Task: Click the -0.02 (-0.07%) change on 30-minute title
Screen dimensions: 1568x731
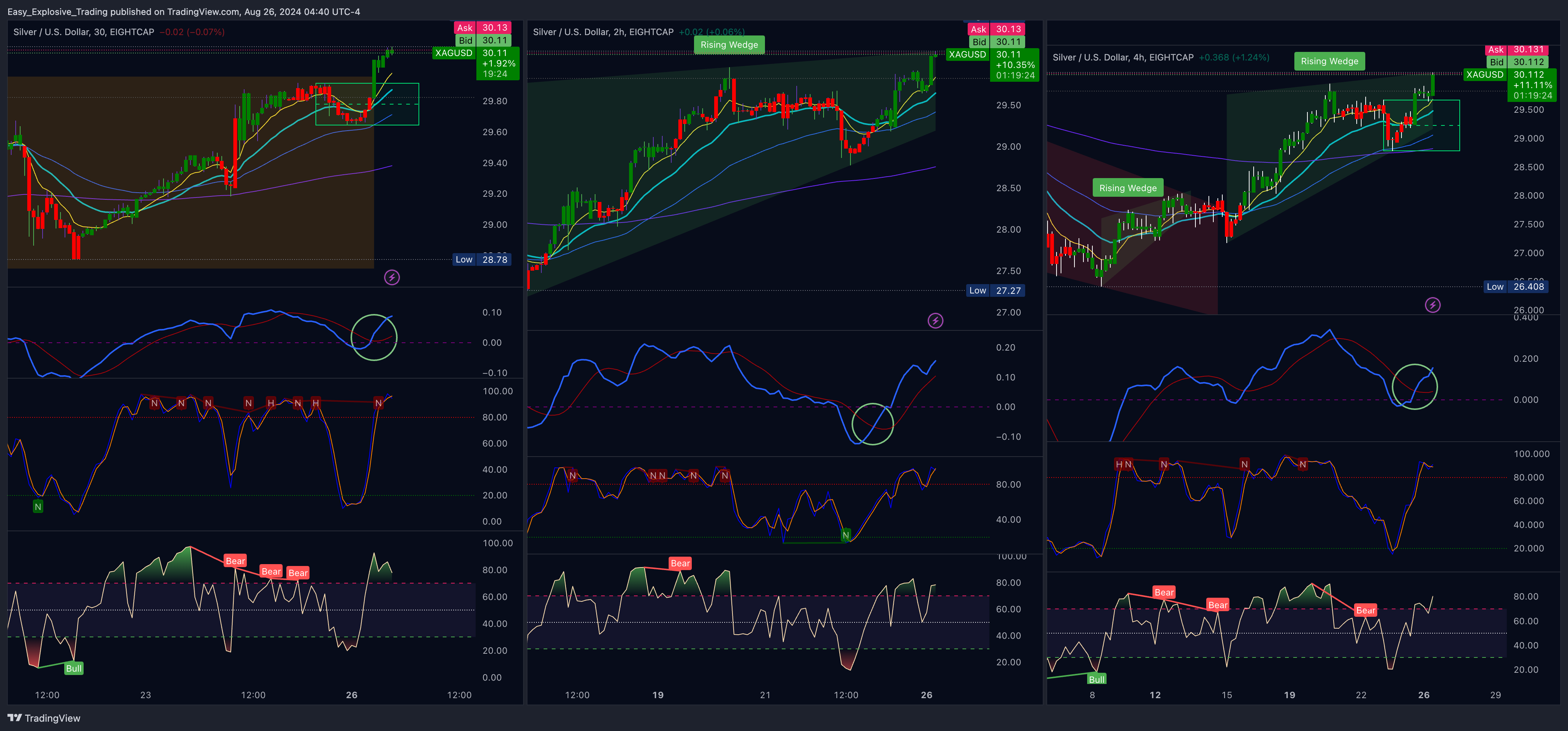Action: click(192, 32)
